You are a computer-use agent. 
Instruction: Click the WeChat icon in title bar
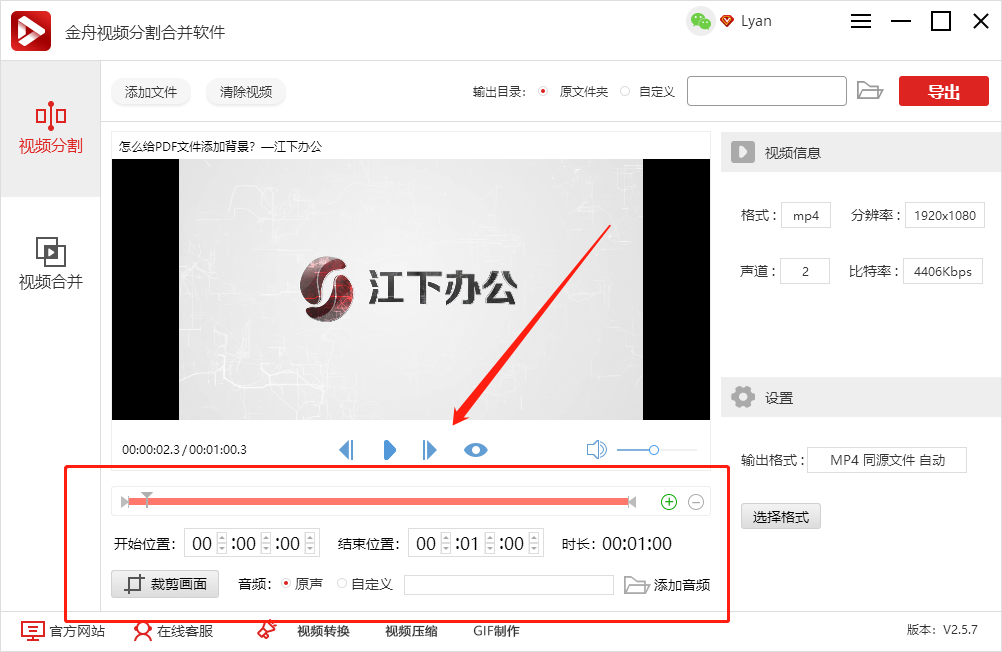click(x=700, y=22)
